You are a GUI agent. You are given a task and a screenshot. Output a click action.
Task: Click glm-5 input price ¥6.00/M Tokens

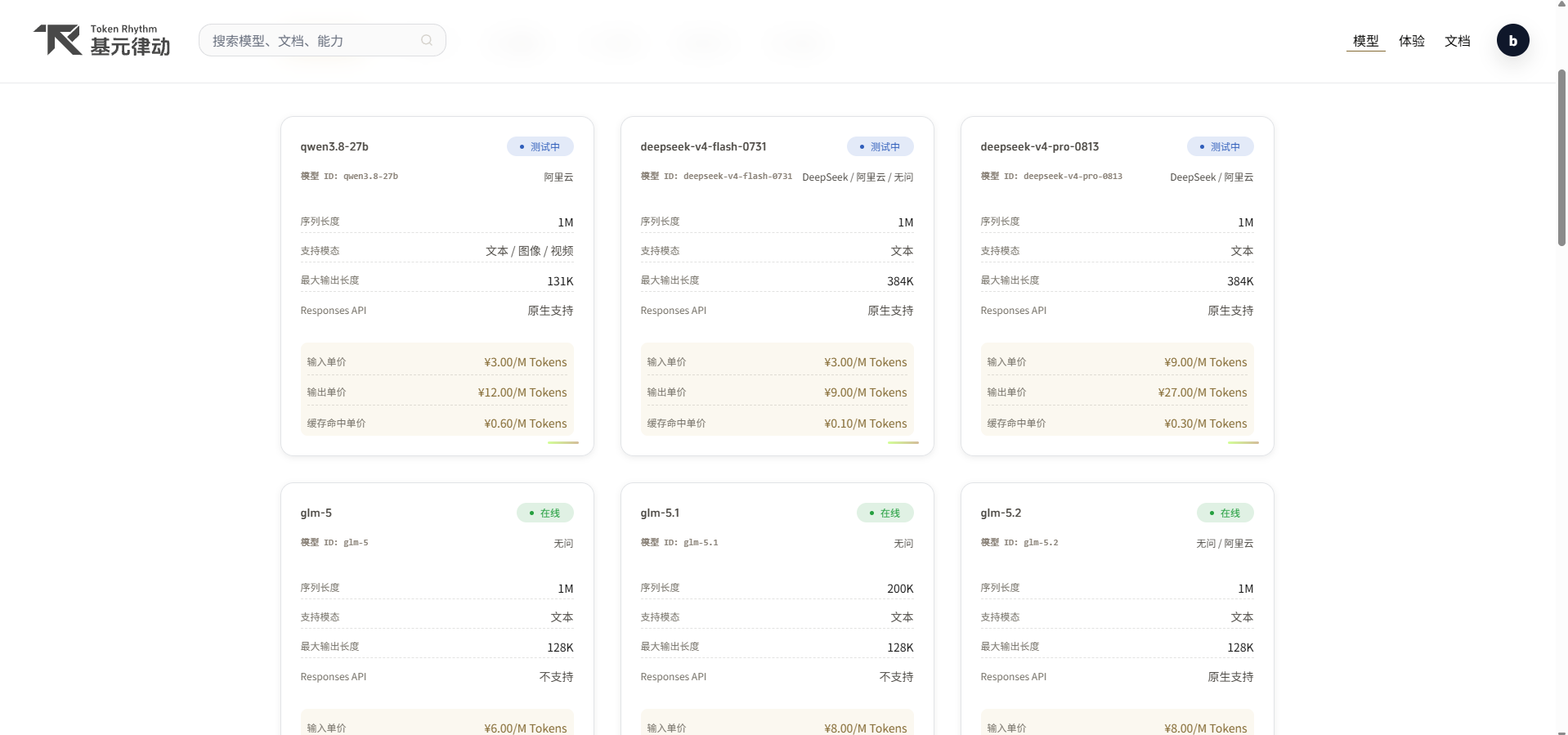[x=526, y=728]
